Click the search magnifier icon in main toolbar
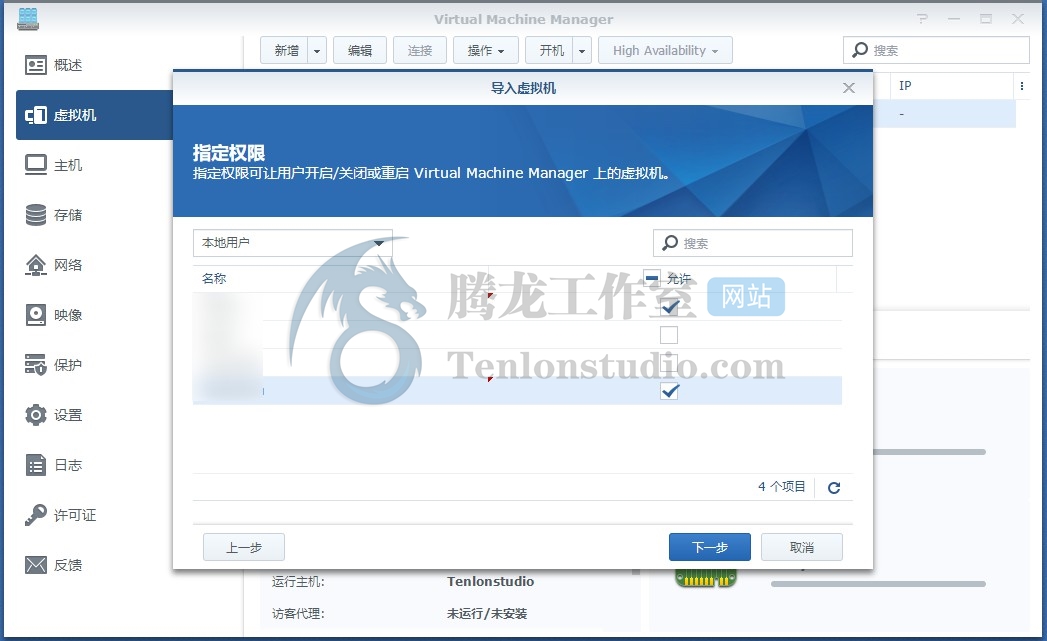1047x641 pixels. (860, 50)
